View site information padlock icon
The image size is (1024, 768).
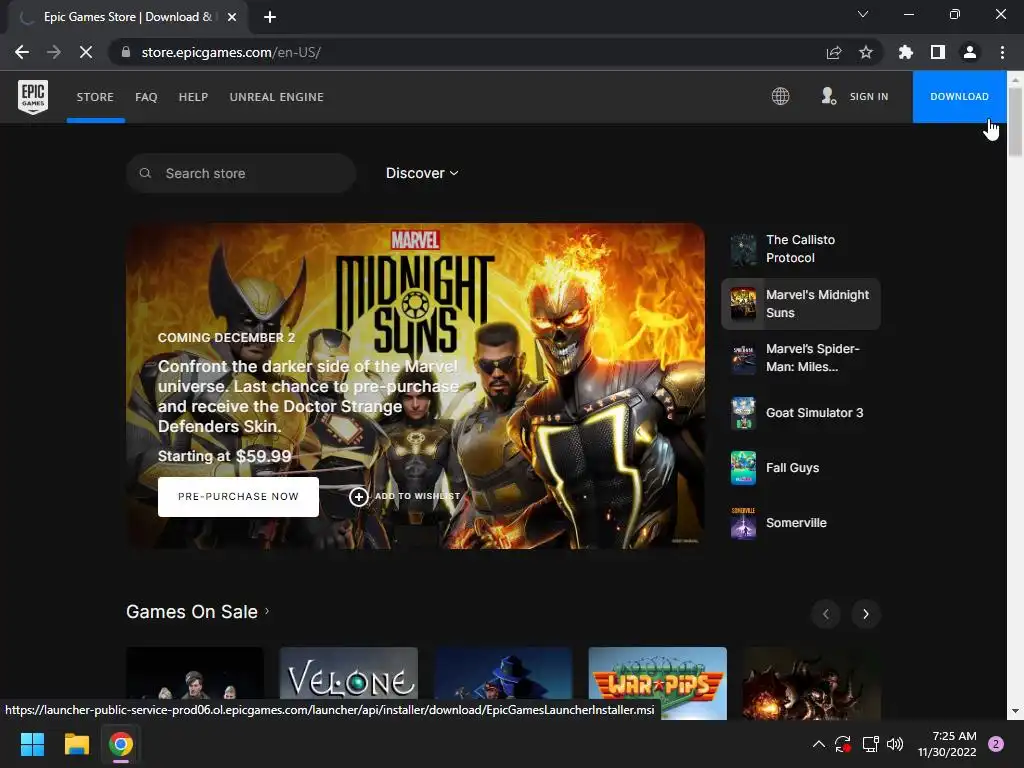126,52
